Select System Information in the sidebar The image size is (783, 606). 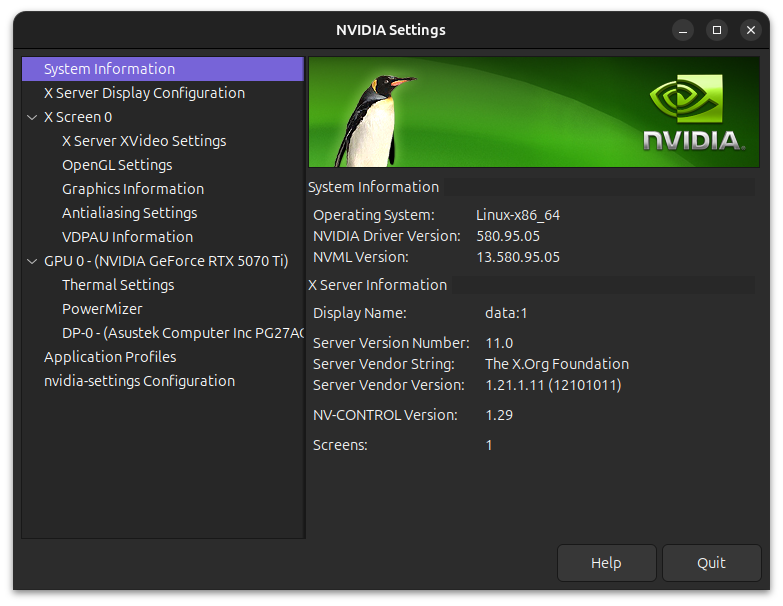[x=163, y=69]
